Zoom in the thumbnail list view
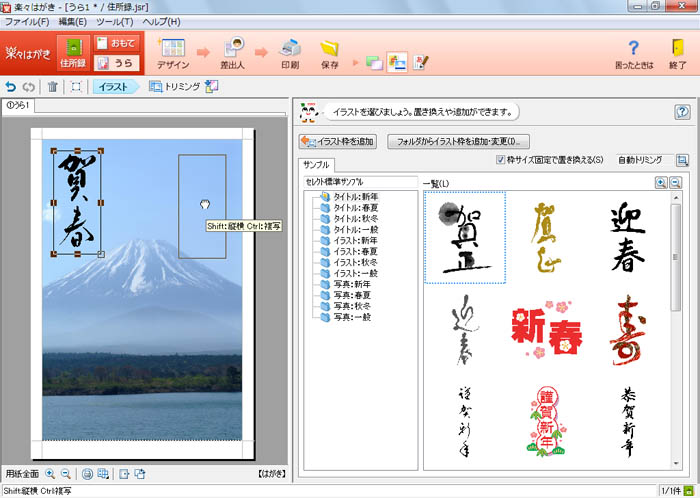This screenshot has width=700, height=498. (660, 183)
